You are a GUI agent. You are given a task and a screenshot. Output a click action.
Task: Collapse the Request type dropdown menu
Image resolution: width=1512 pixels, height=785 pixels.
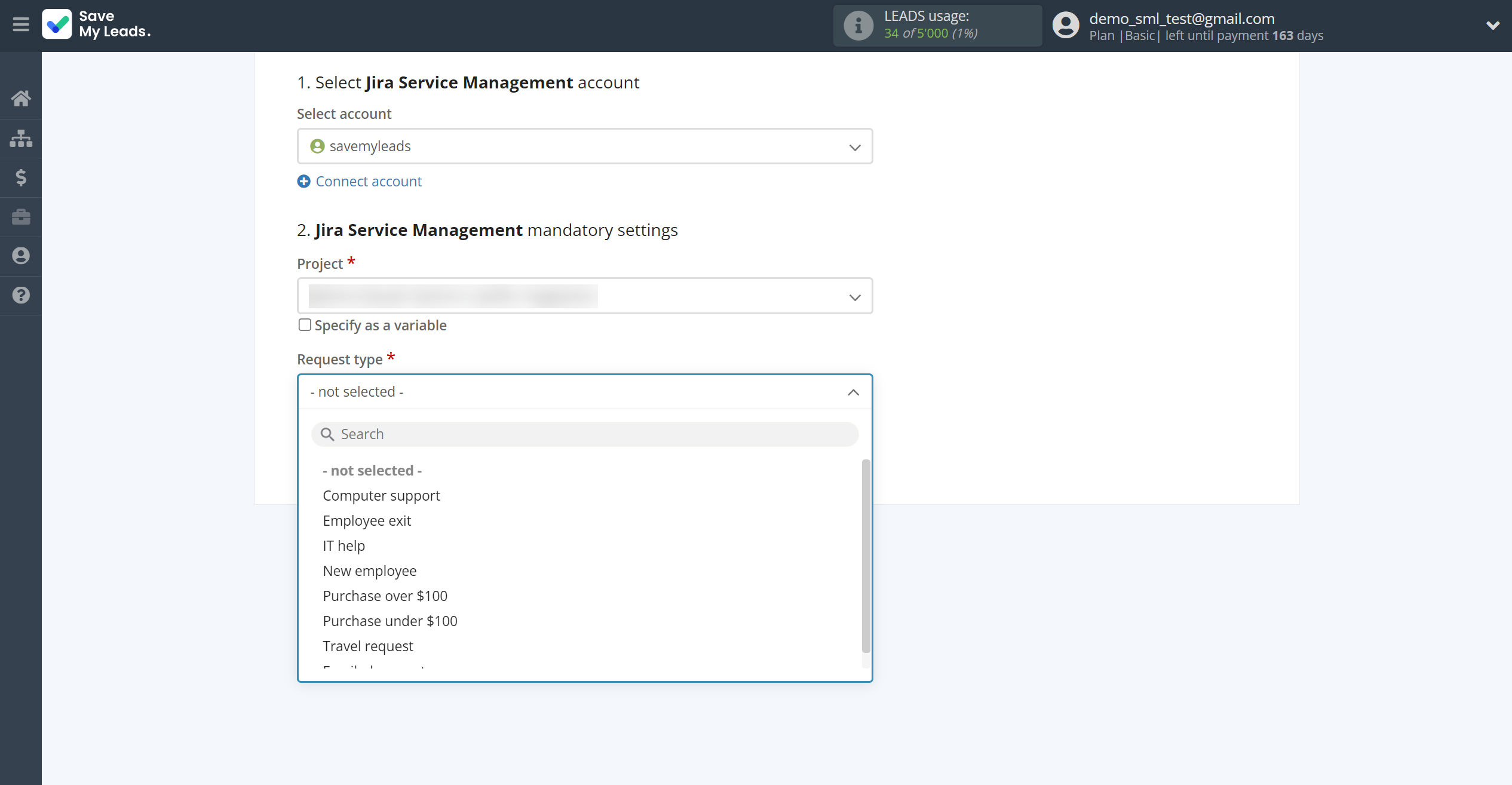point(853,391)
